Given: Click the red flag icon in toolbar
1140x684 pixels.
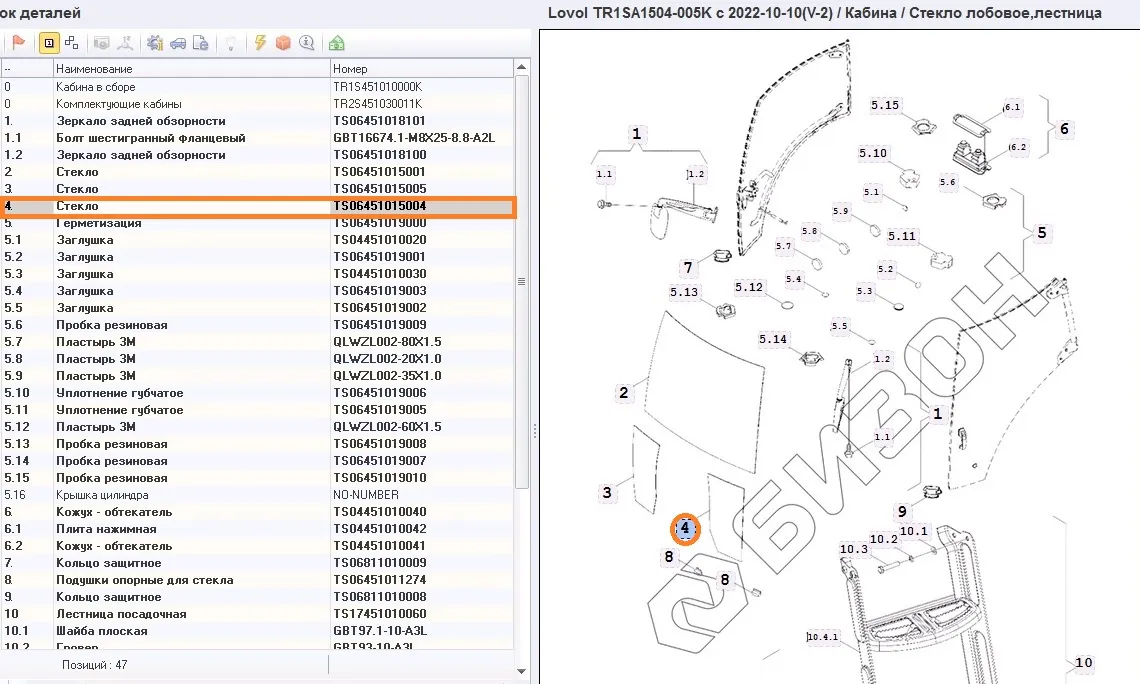Looking at the screenshot, I should [18, 43].
